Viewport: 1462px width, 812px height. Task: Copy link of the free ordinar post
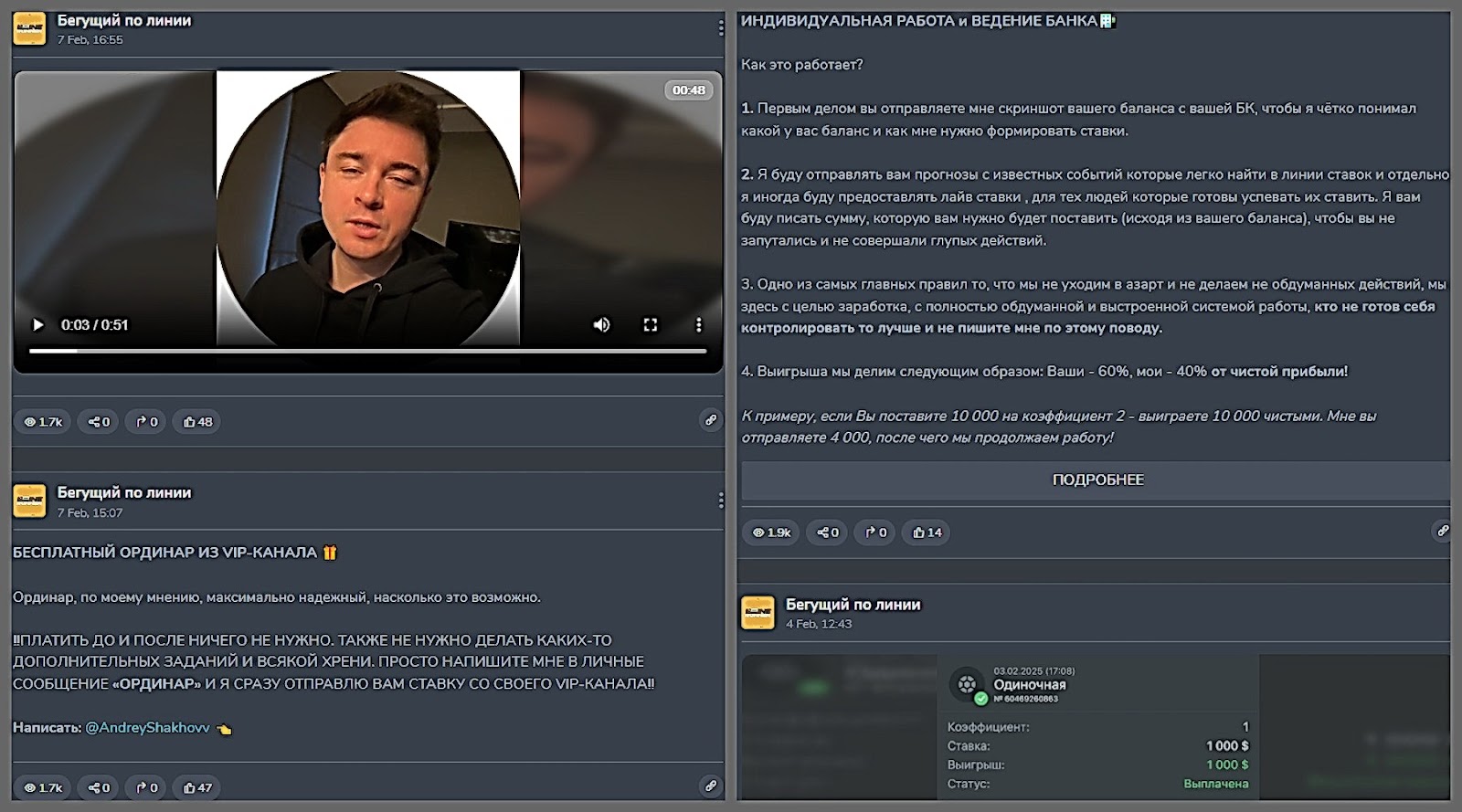pyautogui.click(x=710, y=786)
